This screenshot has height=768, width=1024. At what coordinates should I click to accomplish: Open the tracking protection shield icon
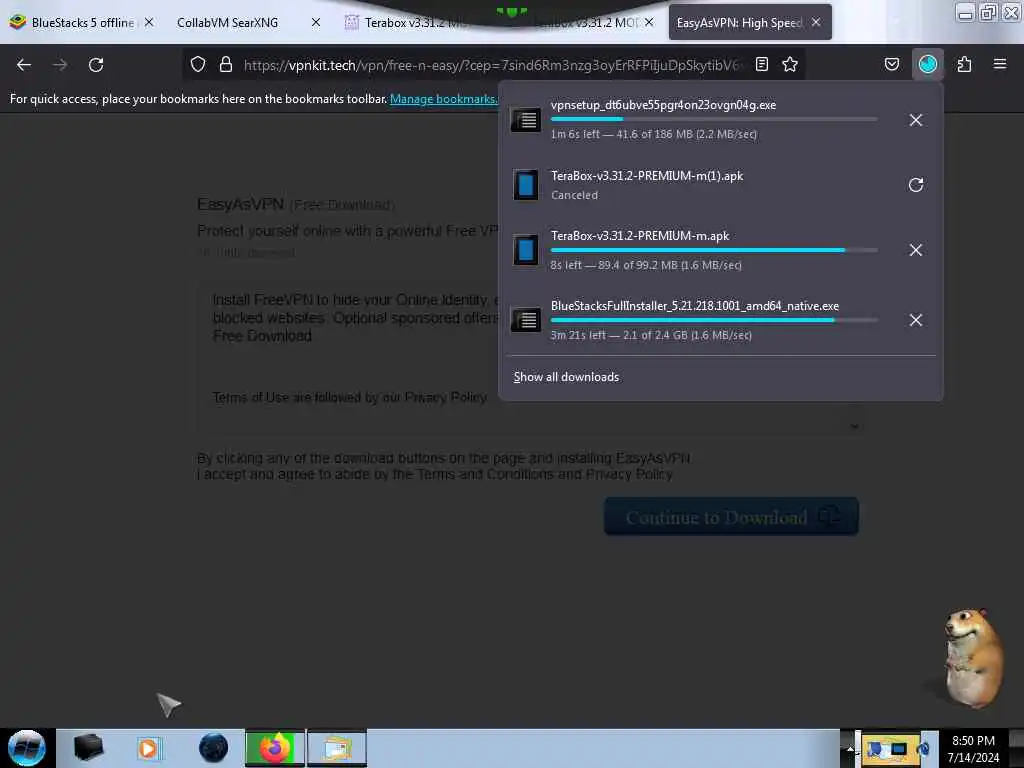[x=198, y=64]
